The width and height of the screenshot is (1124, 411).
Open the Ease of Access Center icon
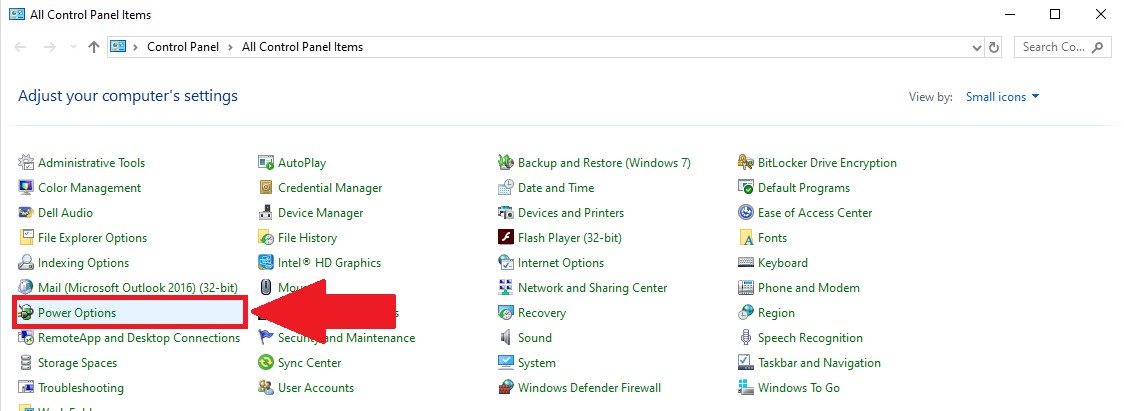point(746,213)
